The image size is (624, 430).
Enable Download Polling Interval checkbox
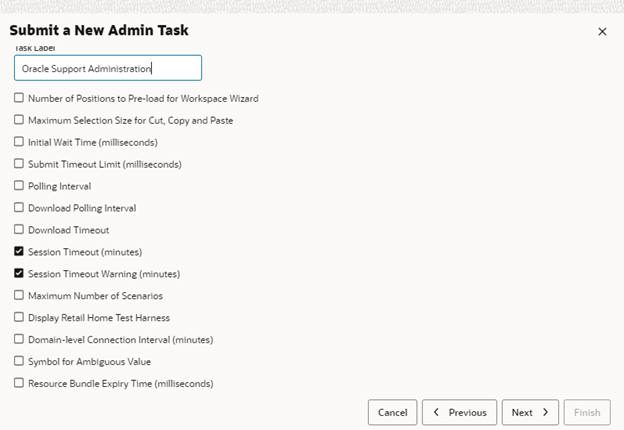[x=19, y=207]
